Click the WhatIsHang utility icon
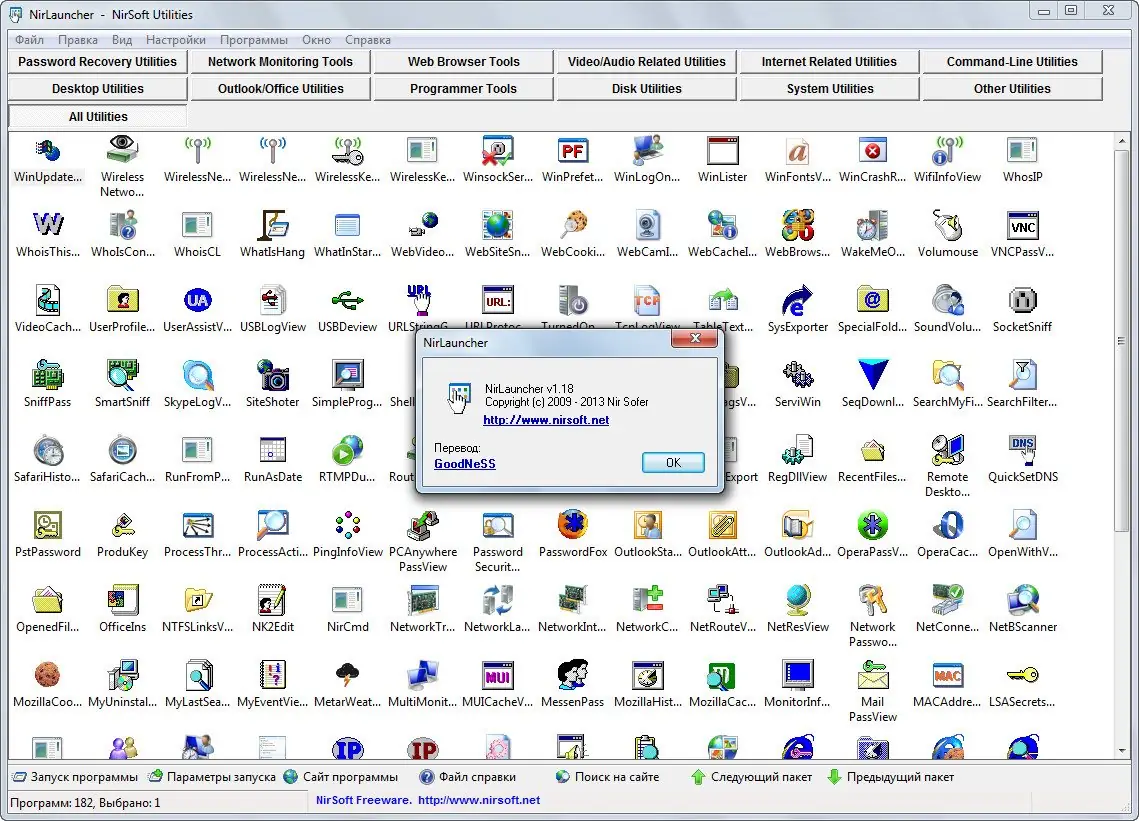 click(x=272, y=225)
